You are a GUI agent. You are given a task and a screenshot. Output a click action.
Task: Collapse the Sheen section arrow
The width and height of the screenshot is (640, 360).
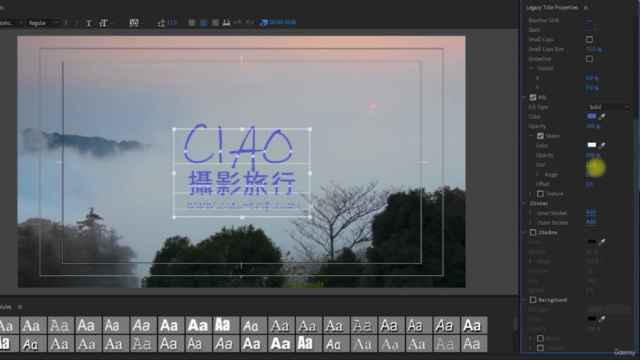[x=531, y=136]
